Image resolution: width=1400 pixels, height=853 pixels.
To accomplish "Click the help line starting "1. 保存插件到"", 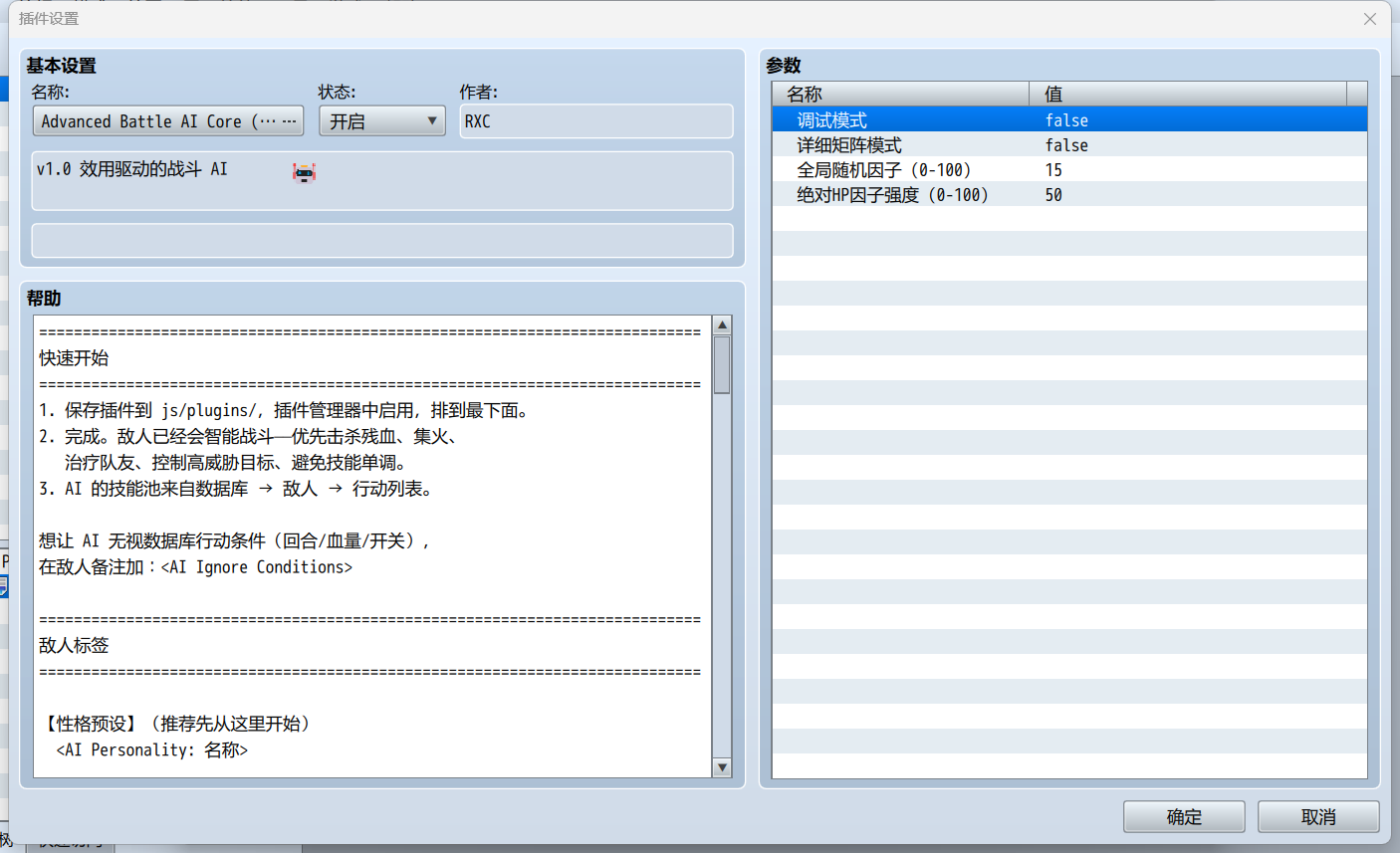I will (287, 410).
